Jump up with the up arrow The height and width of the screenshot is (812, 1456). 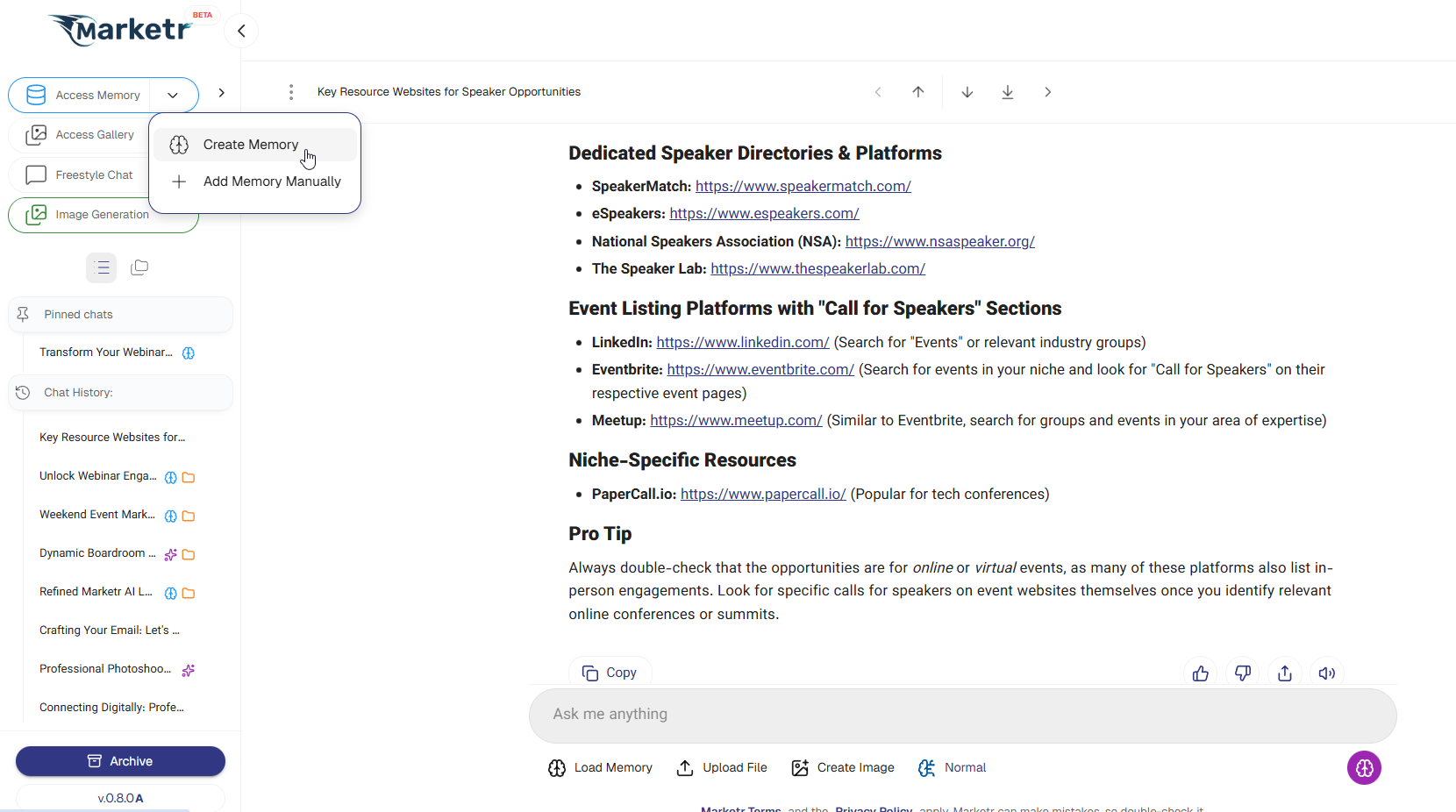pyautogui.click(x=918, y=92)
